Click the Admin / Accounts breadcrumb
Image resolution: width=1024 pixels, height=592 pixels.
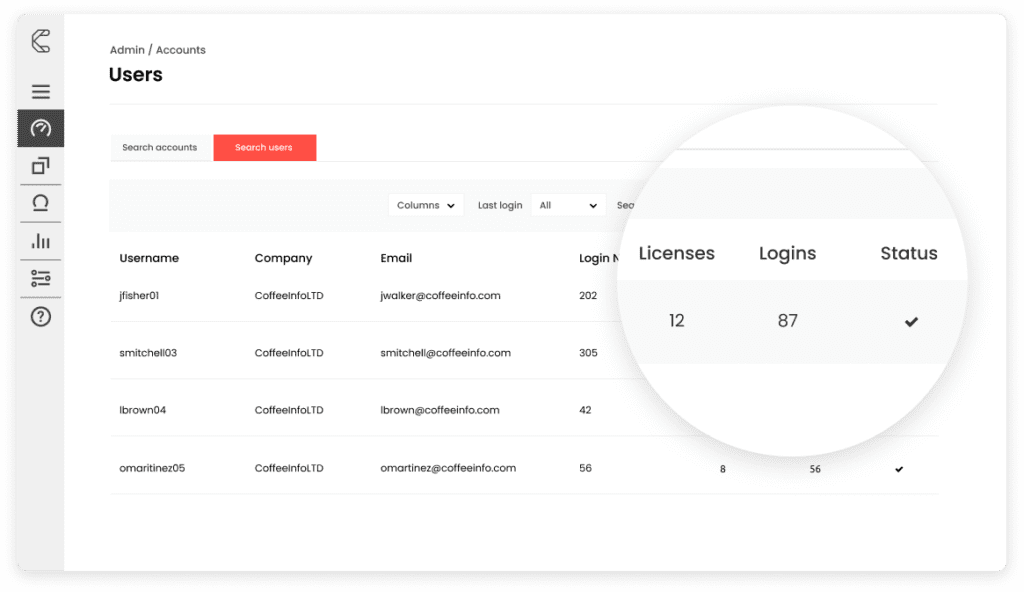click(x=157, y=50)
